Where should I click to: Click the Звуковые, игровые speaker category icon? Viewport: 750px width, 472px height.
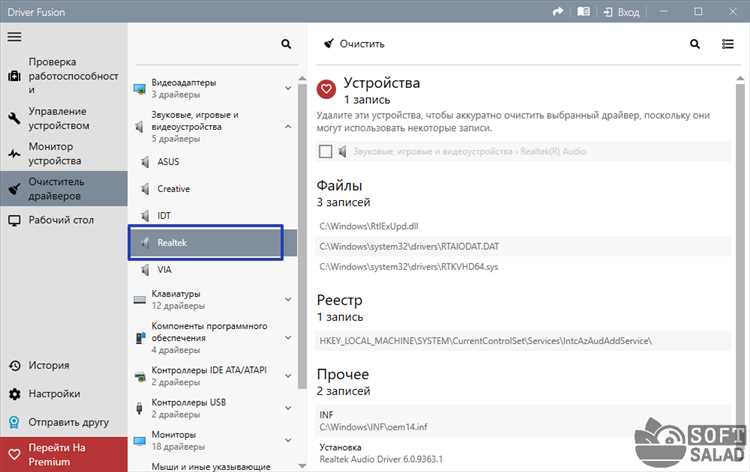pyautogui.click(x=139, y=127)
